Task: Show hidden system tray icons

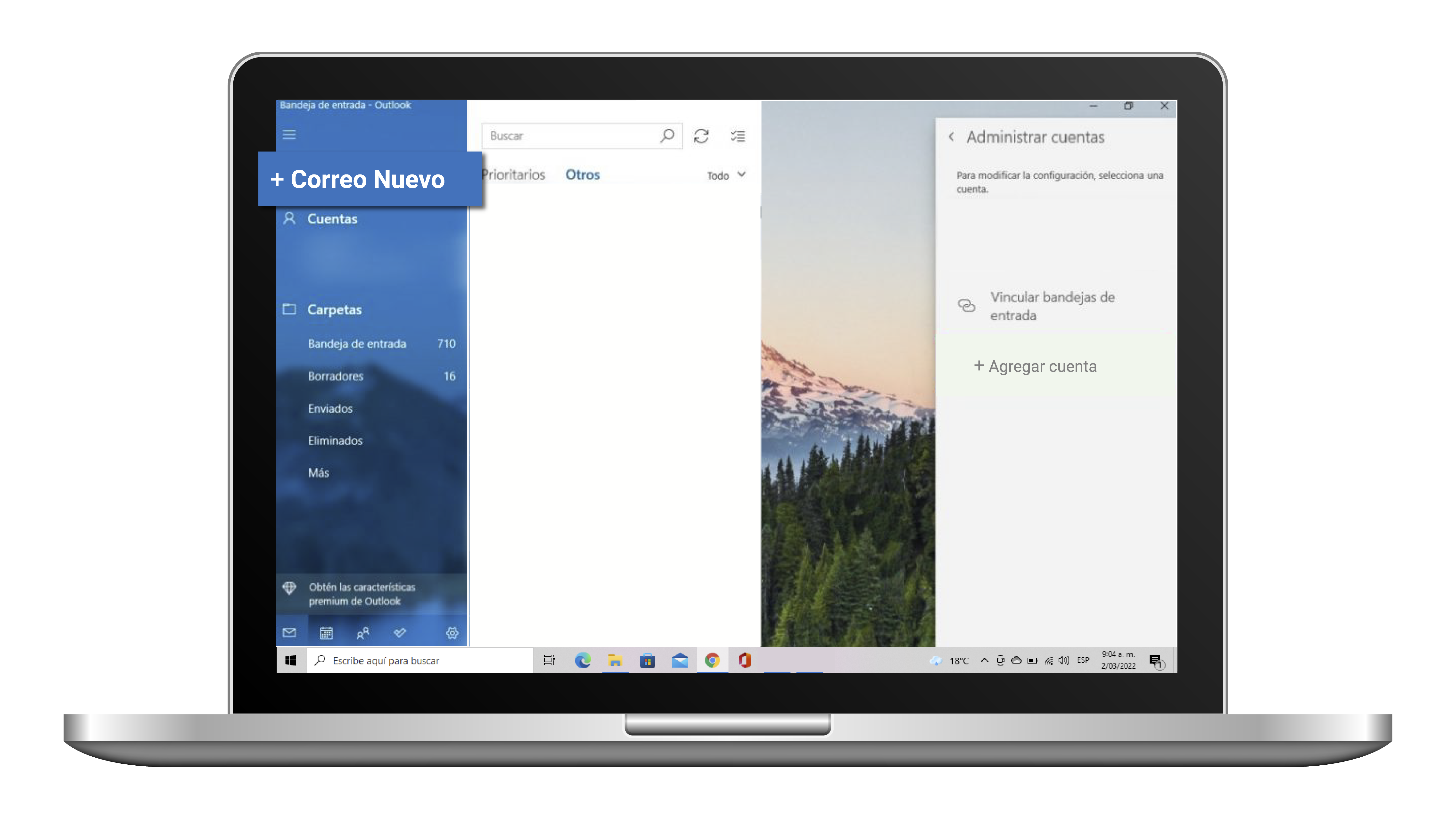Action: coord(985,660)
